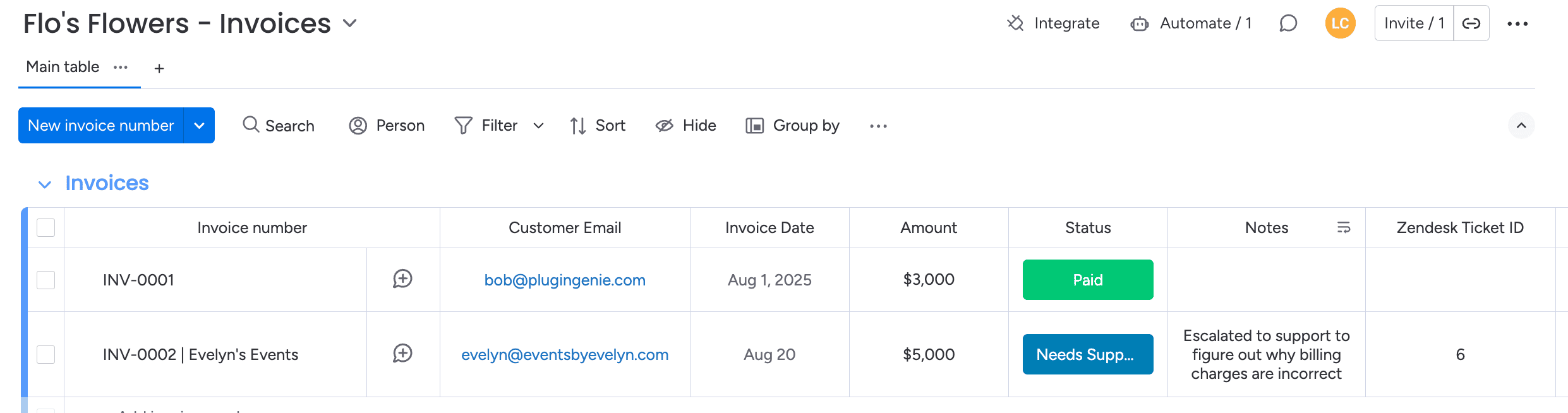
Task: Click the Group by icon
Action: [x=754, y=126]
